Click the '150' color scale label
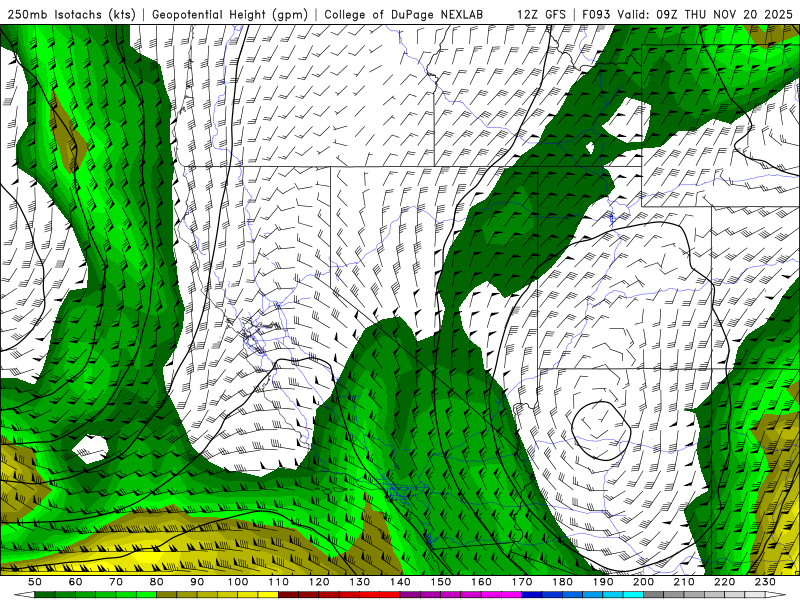 [x=440, y=582]
